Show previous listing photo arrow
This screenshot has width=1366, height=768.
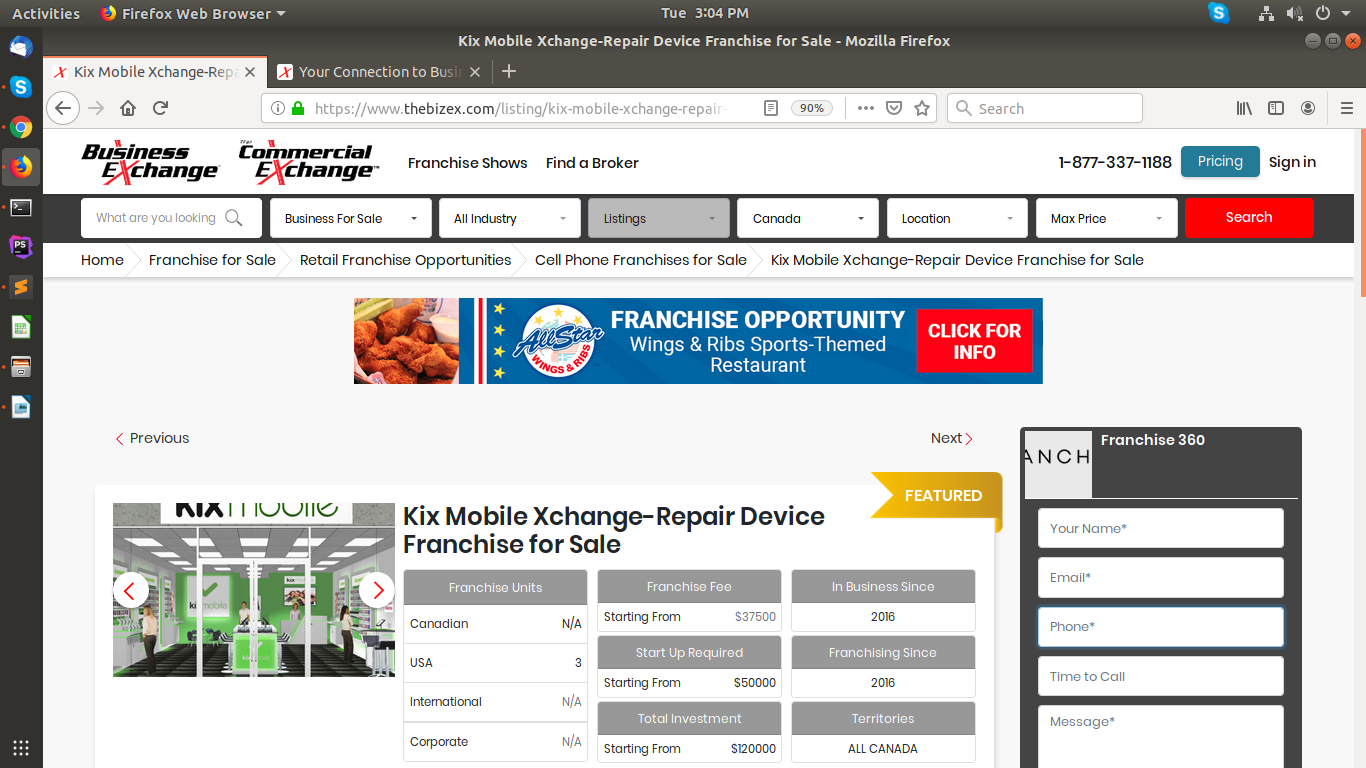point(131,590)
